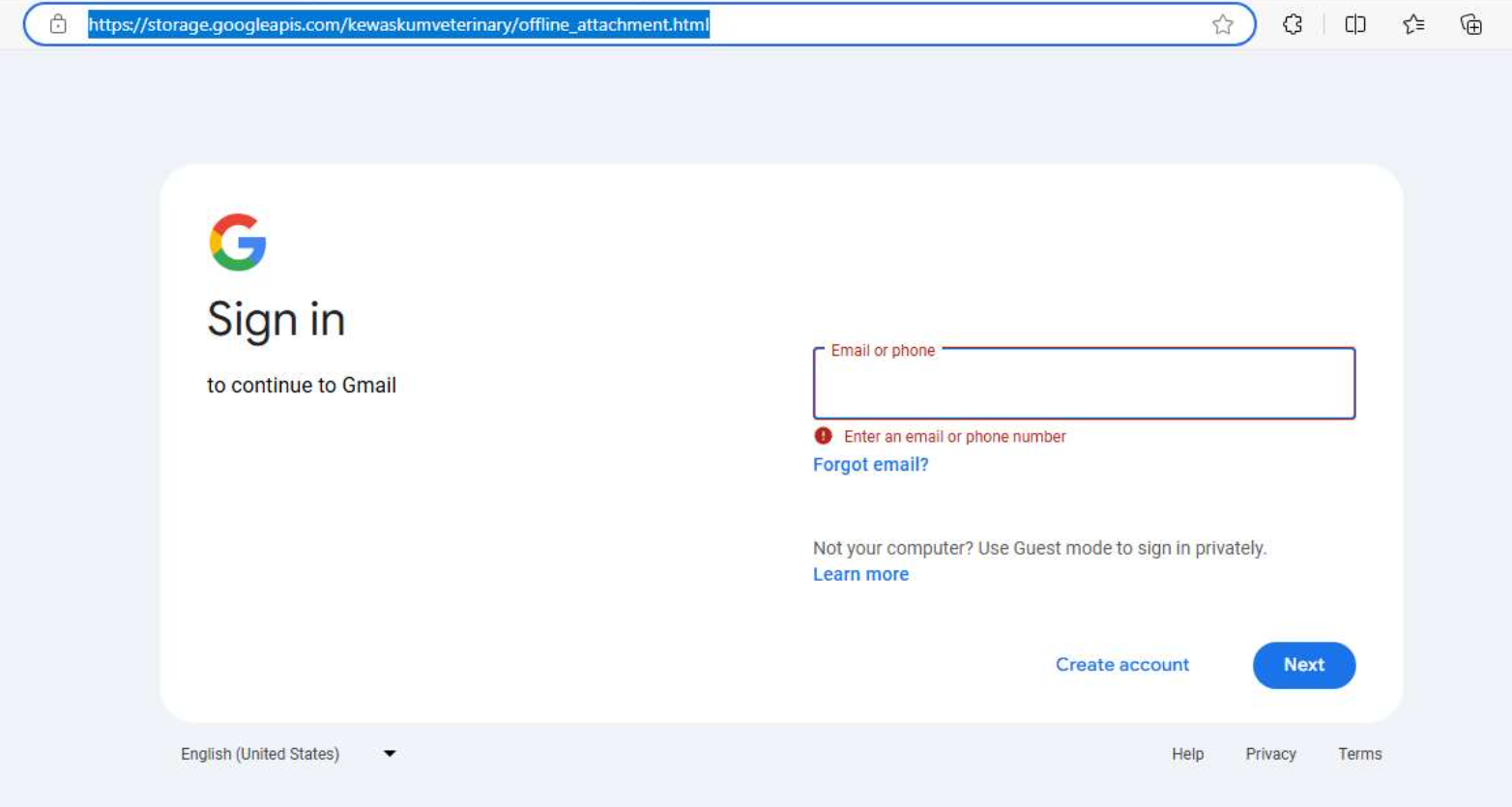Follow the Learn more link
The width and height of the screenshot is (1512, 807).
pyautogui.click(x=860, y=574)
